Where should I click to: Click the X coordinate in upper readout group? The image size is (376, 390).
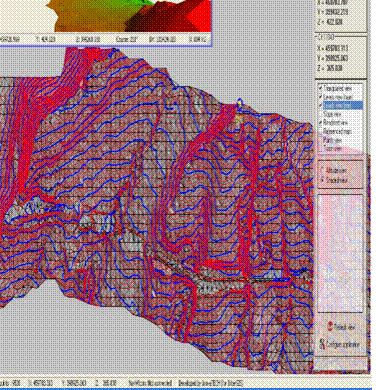(332, 2)
